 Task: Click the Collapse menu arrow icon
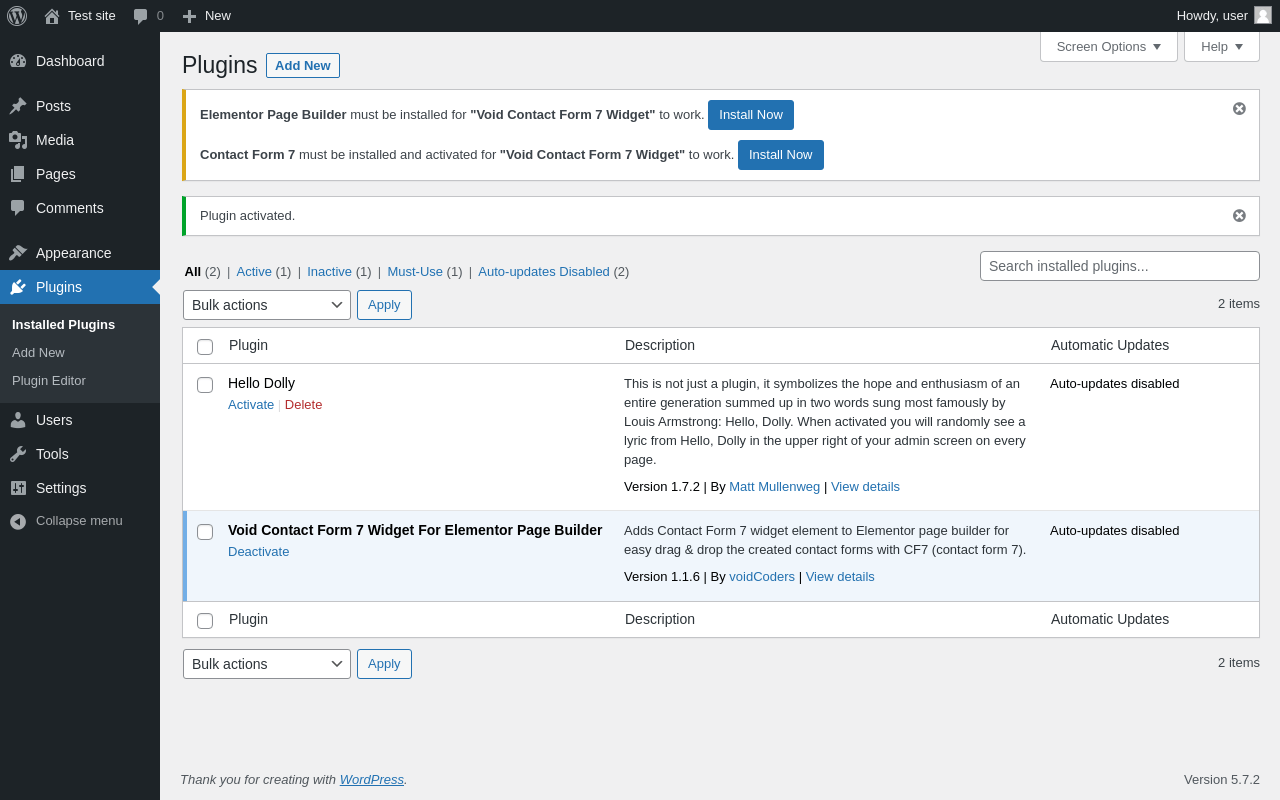pyautogui.click(x=18, y=521)
